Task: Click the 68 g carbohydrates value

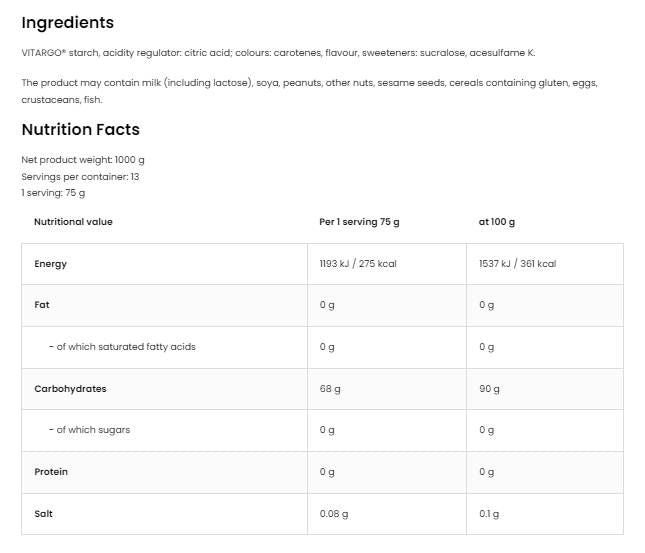Action: [x=330, y=388]
